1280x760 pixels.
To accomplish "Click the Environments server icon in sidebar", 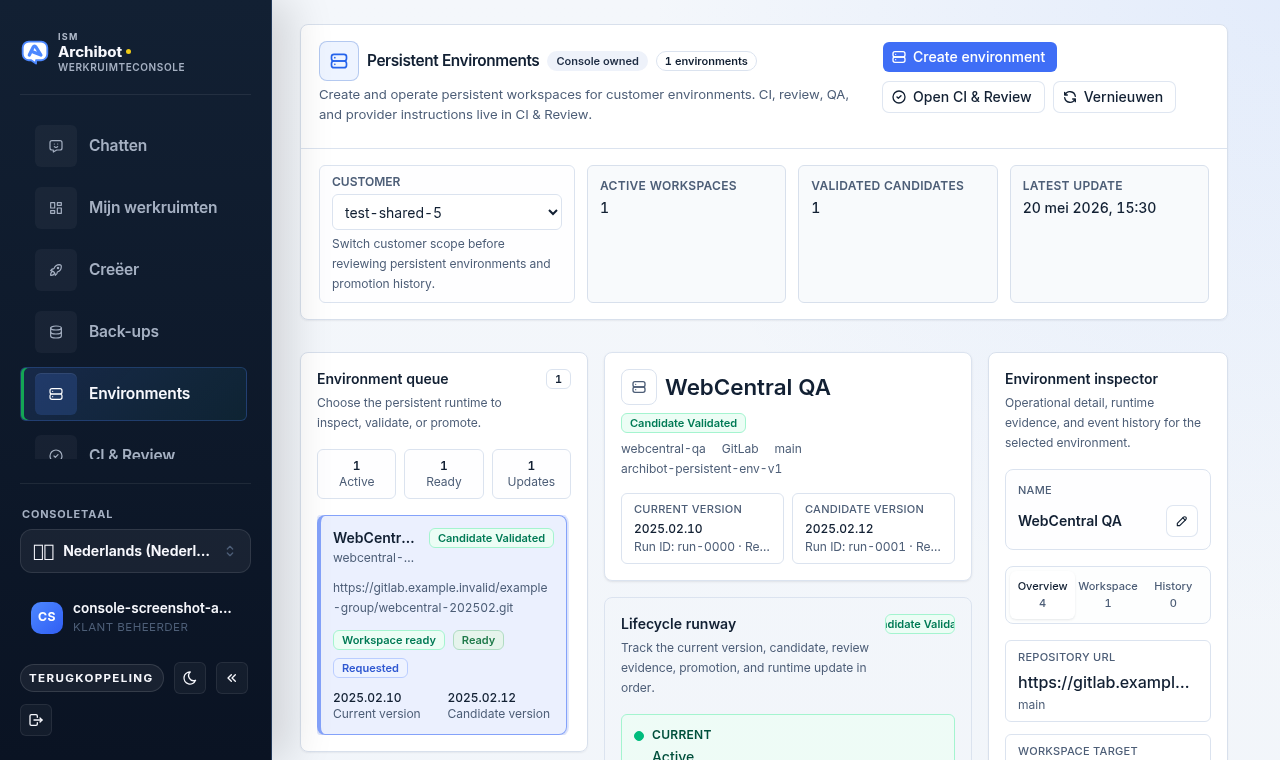I will pos(56,394).
